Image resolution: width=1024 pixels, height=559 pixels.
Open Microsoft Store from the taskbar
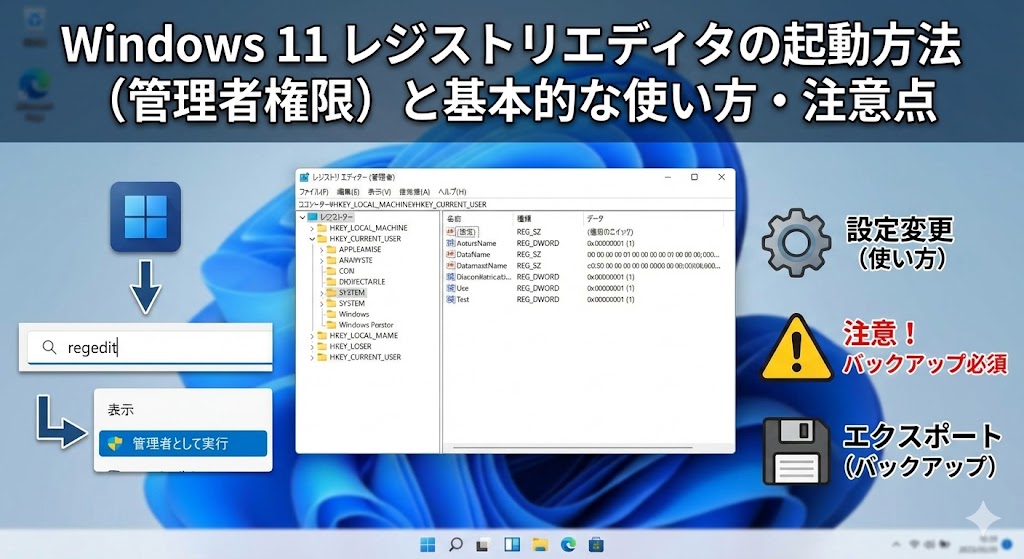click(x=596, y=544)
